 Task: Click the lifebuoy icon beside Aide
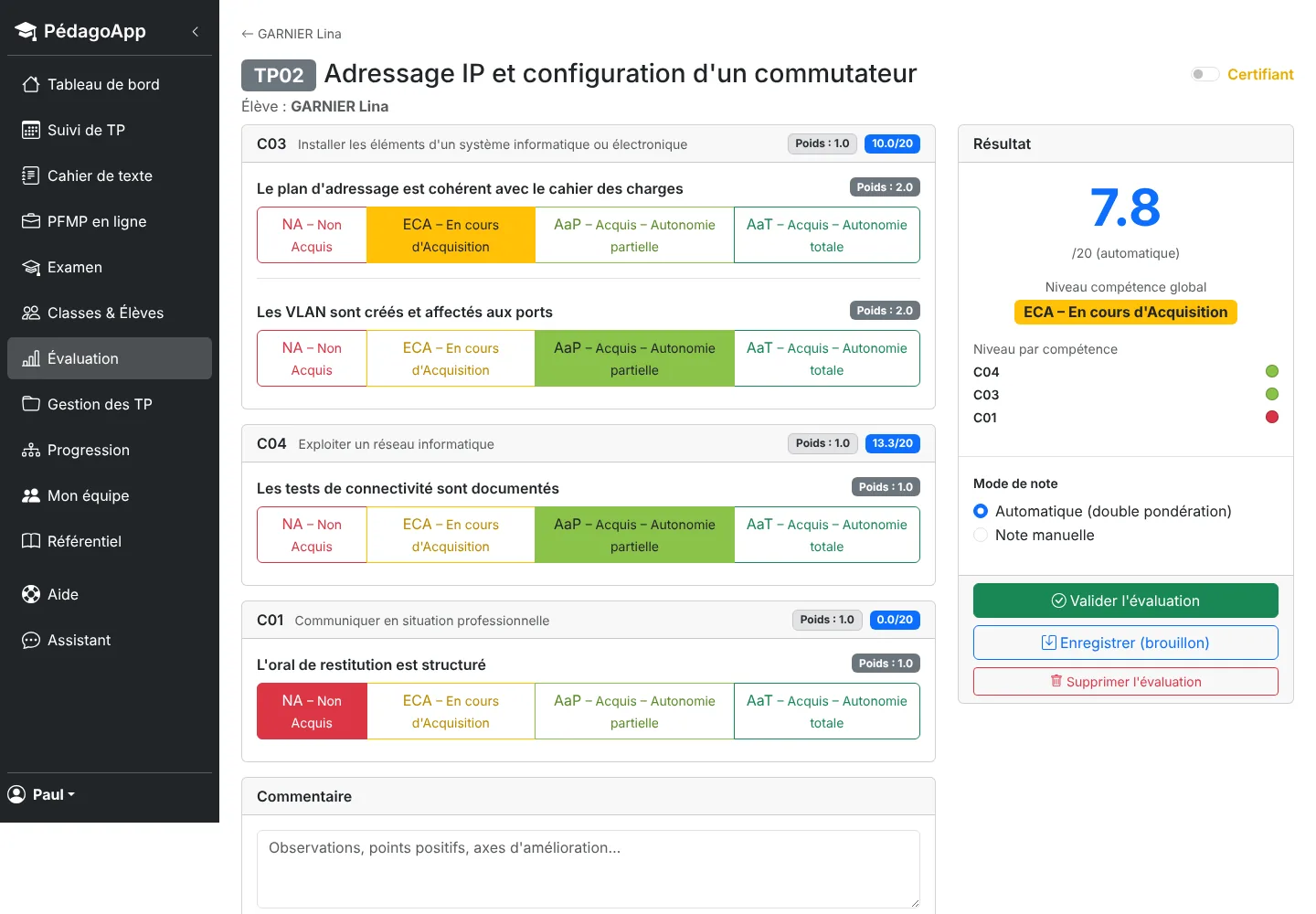point(31,594)
